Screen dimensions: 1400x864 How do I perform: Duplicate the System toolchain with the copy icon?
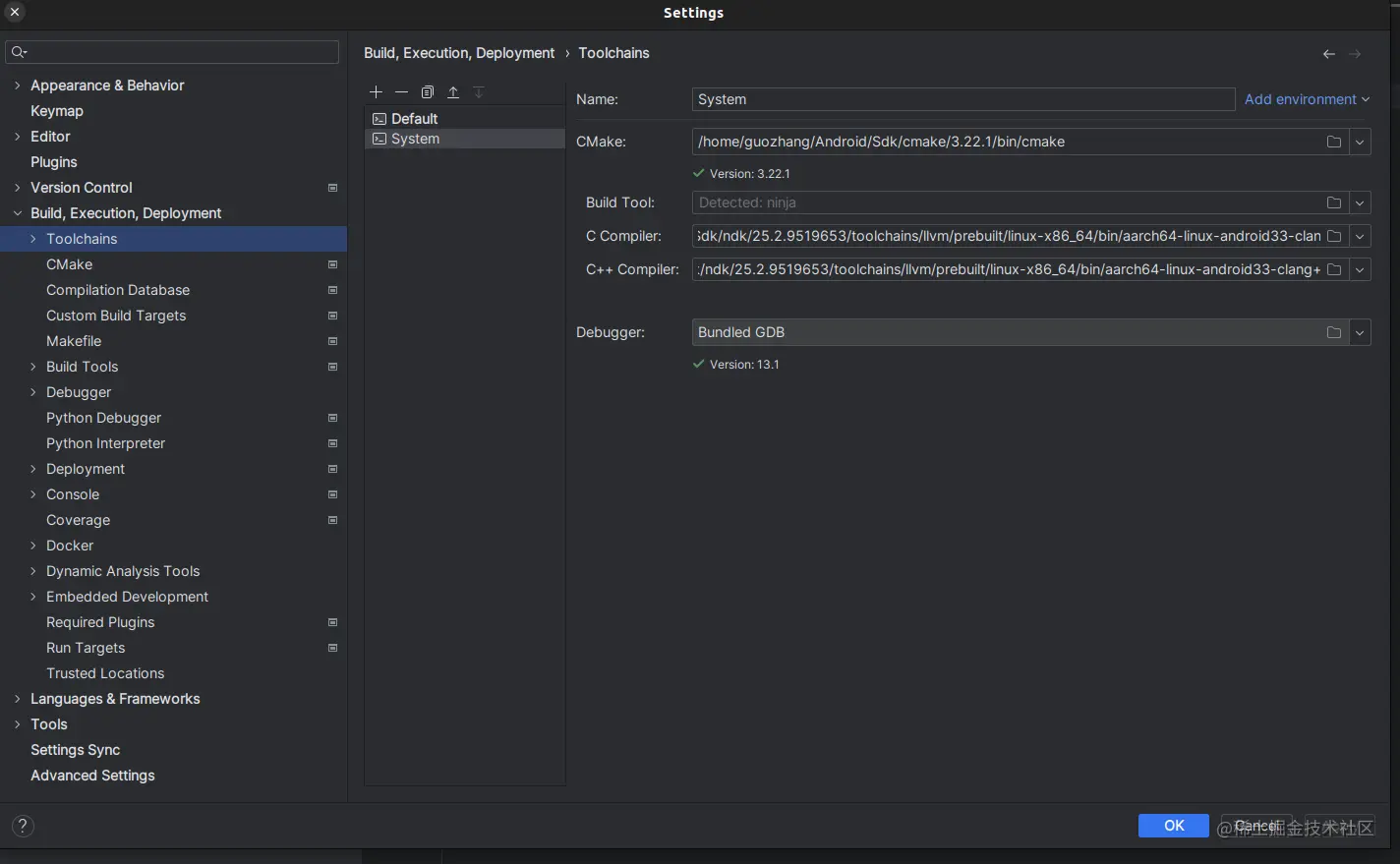427,91
